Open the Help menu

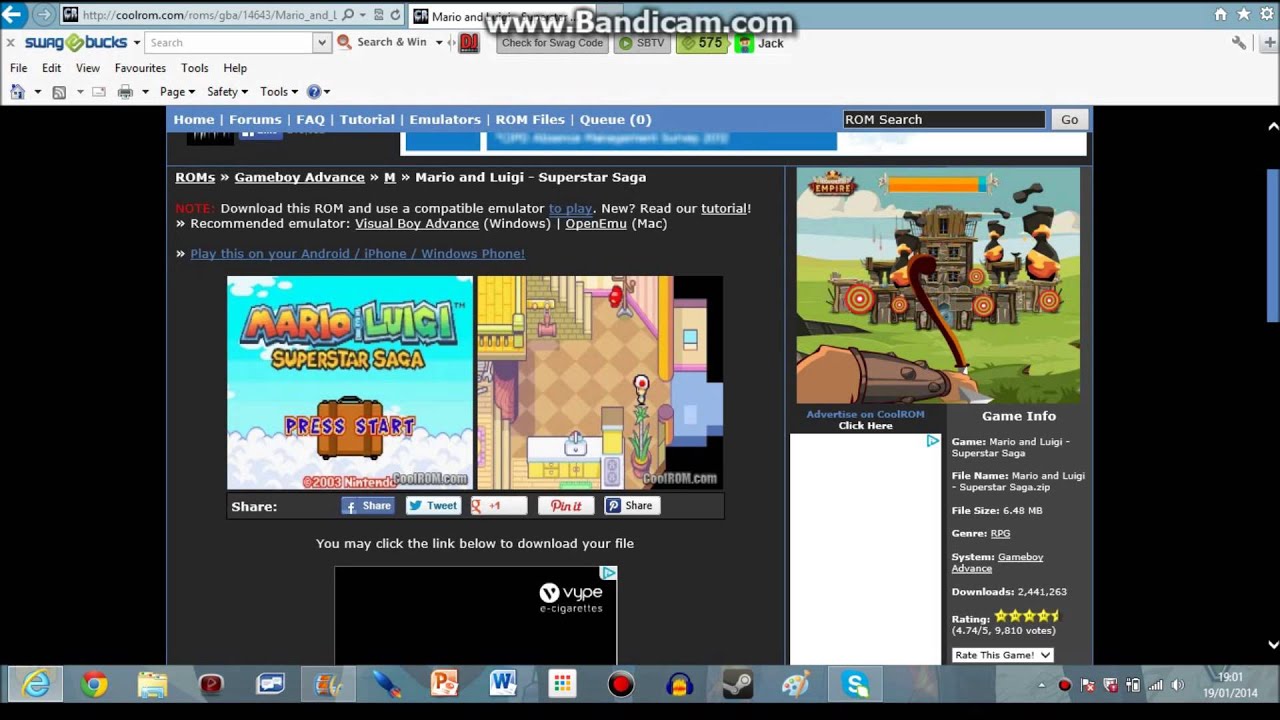click(235, 68)
